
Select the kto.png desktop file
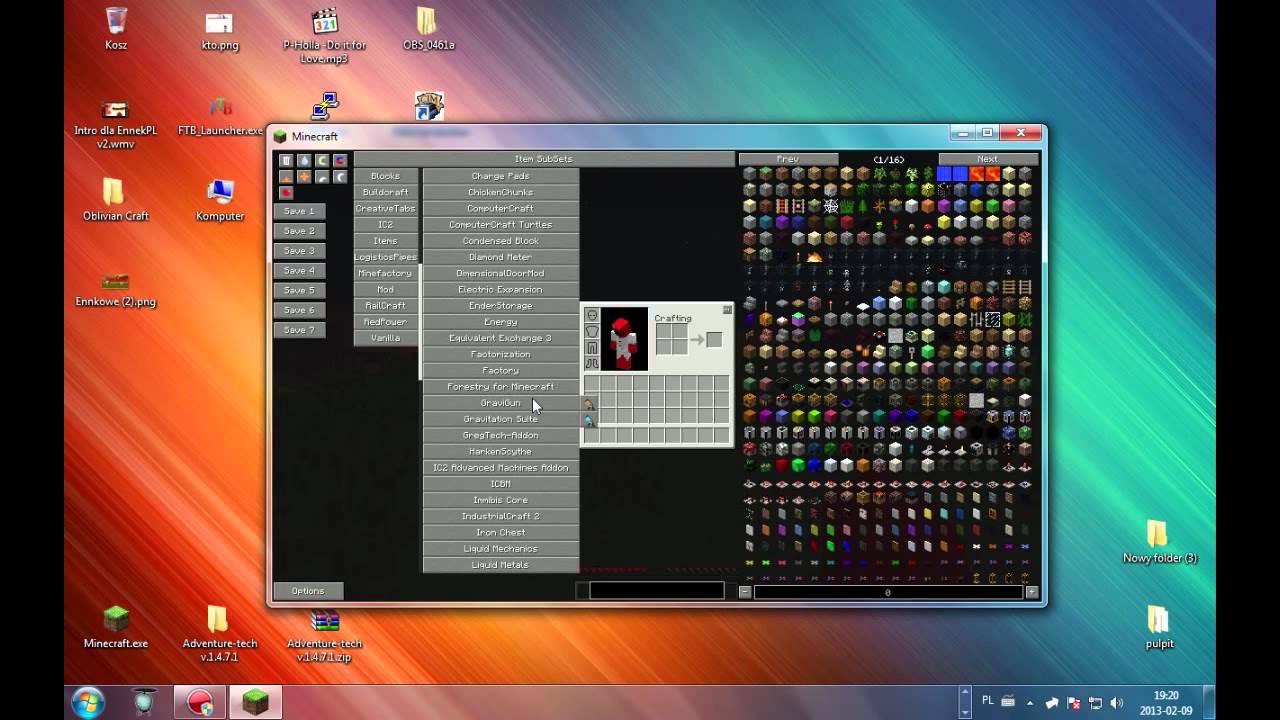click(220, 30)
